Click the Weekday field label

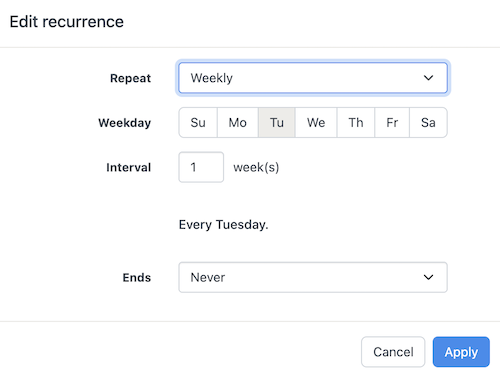tap(125, 123)
